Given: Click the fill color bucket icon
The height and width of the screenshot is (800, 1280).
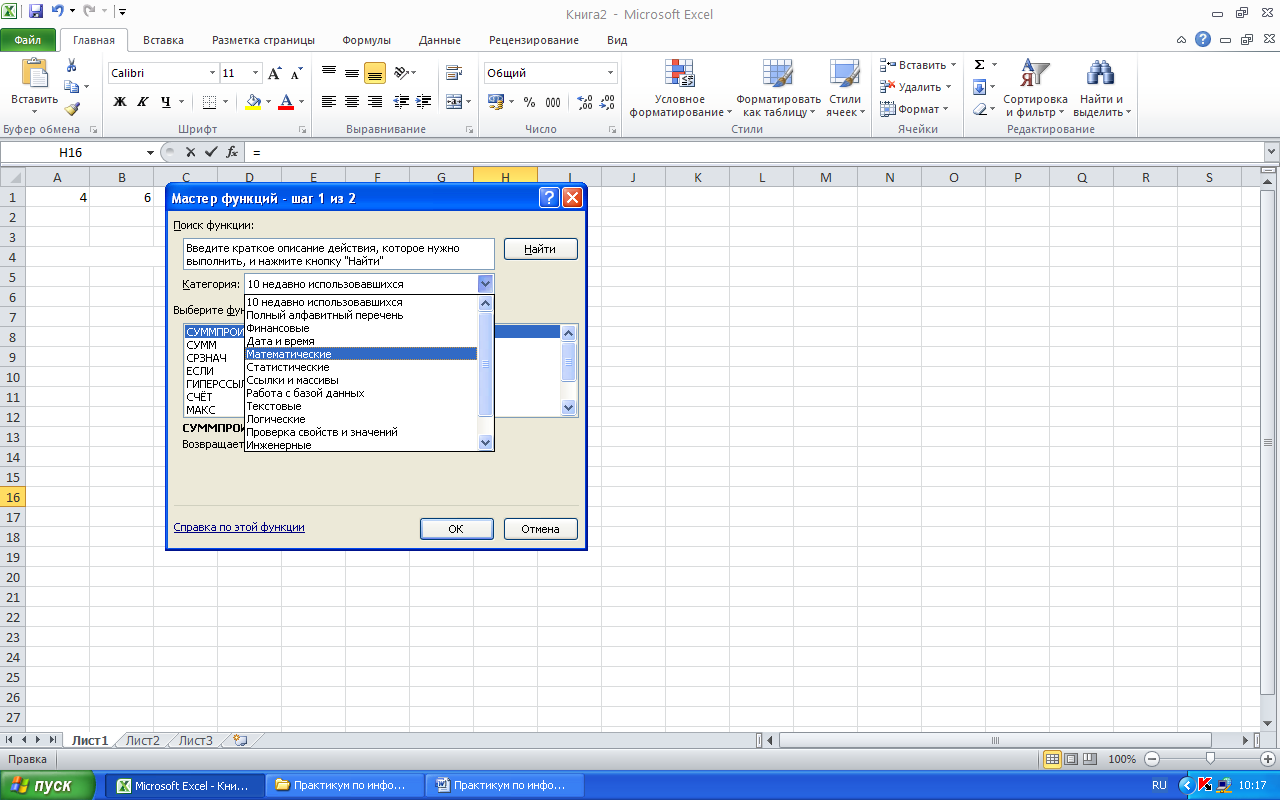Looking at the screenshot, I should click(253, 101).
